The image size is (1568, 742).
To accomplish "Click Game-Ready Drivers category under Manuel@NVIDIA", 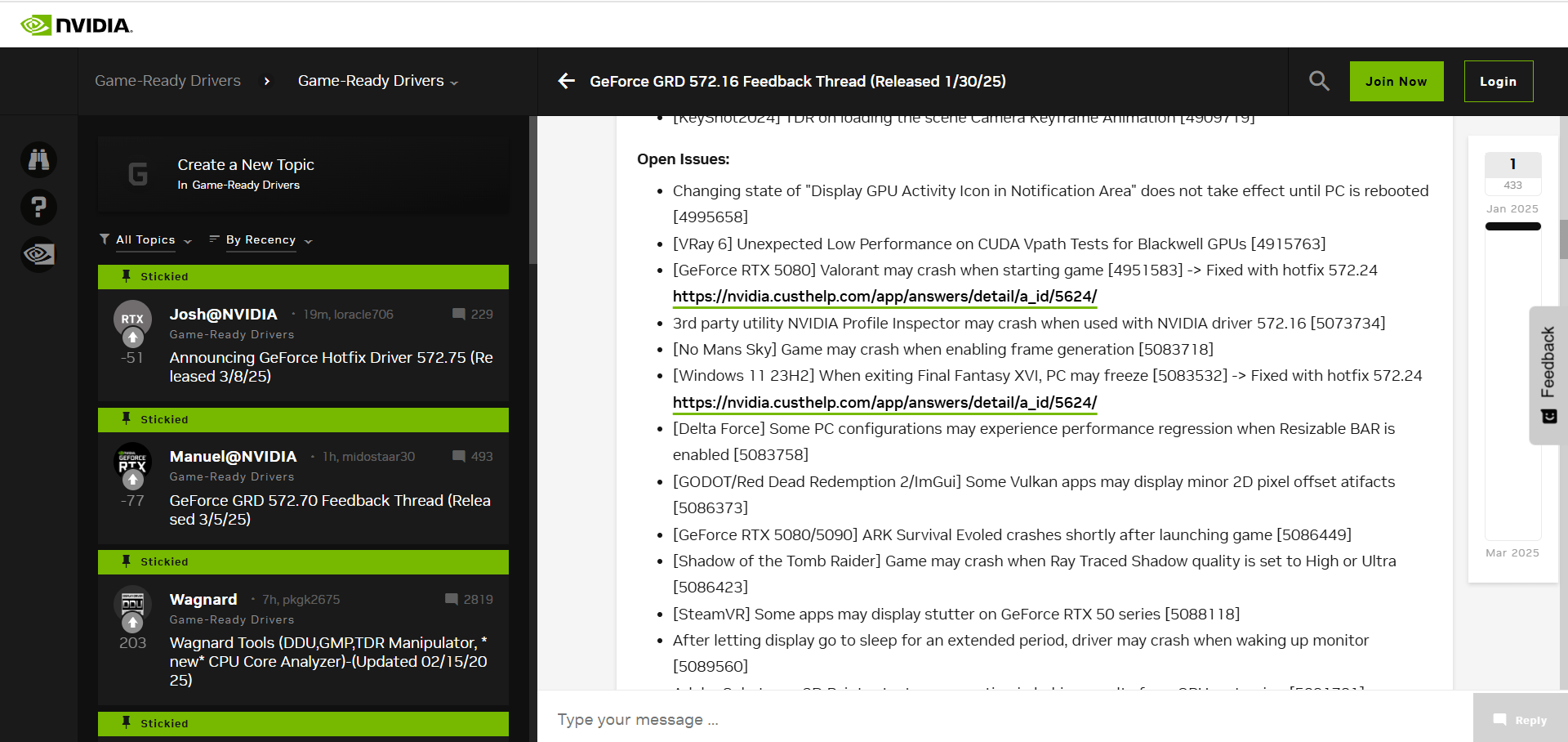I will (231, 476).
